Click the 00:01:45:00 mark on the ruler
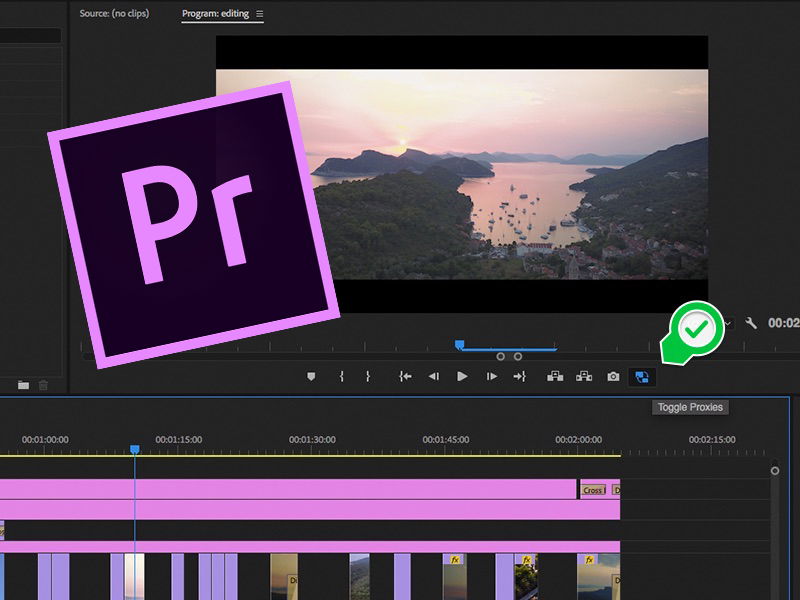Viewport: 800px width, 600px height. pos(446,439)
